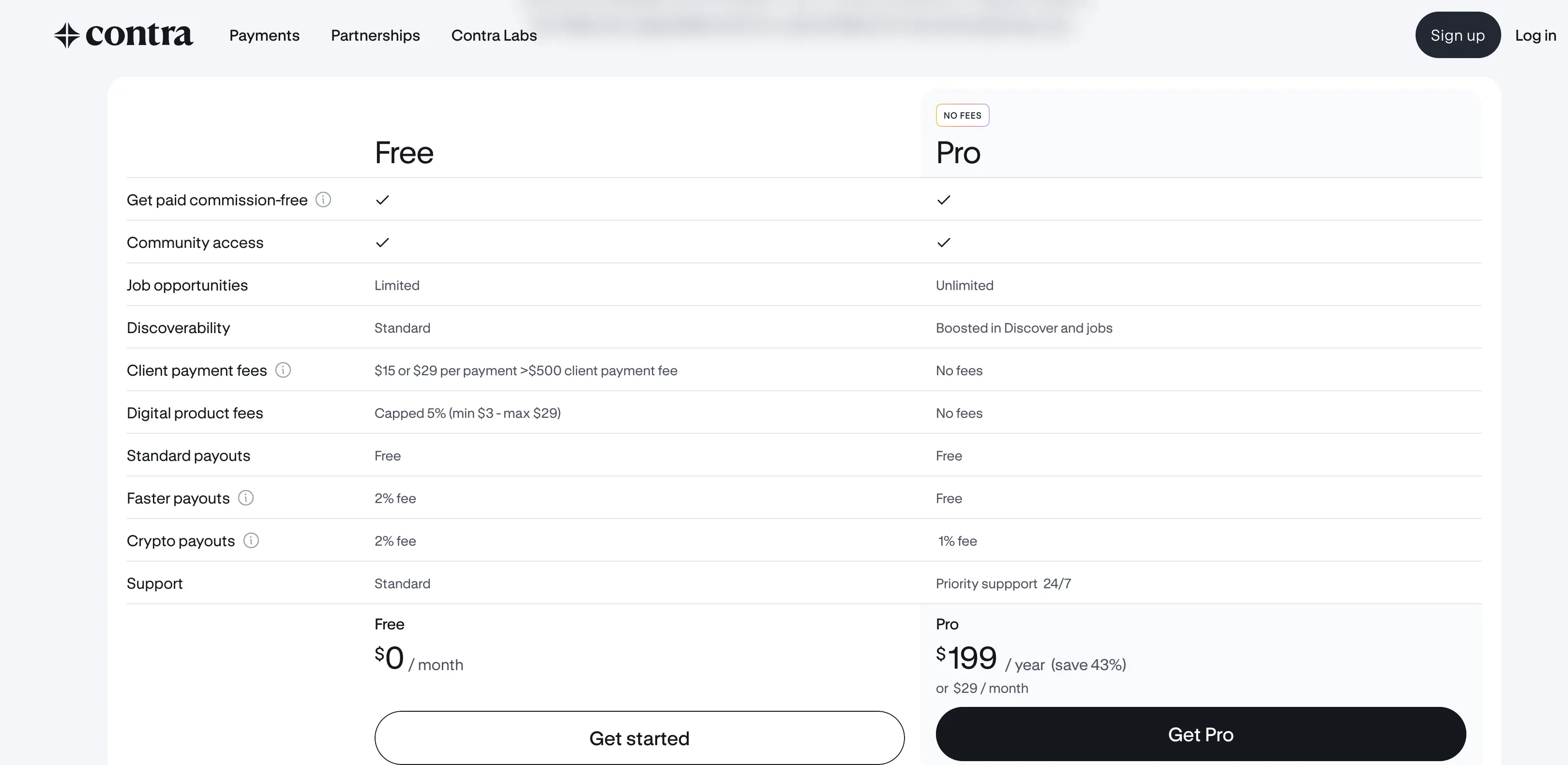Click Free plan '2% fee' for Faster payouts

(396, 498)
